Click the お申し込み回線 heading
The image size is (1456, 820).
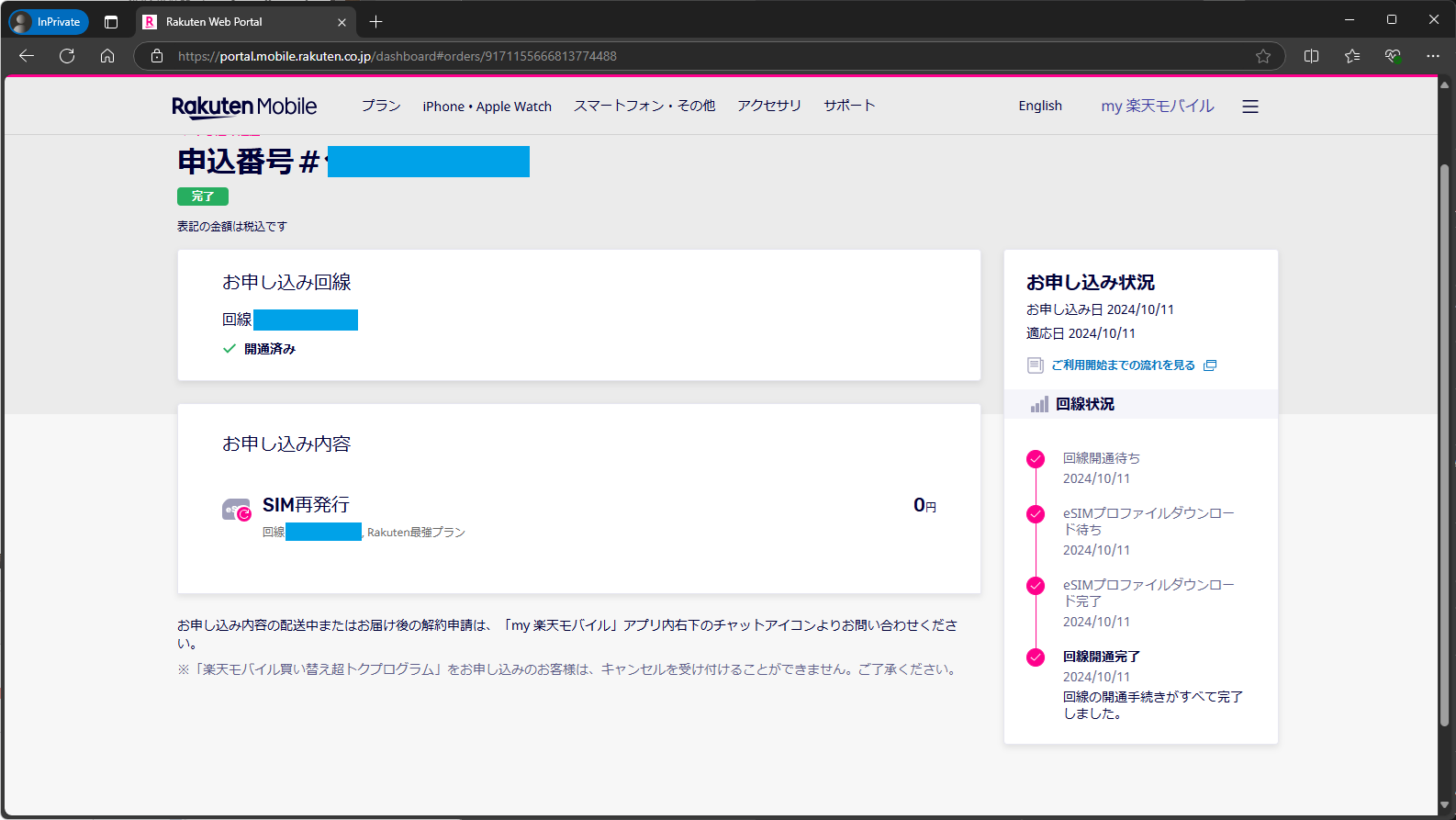click(x=286, y=282)
